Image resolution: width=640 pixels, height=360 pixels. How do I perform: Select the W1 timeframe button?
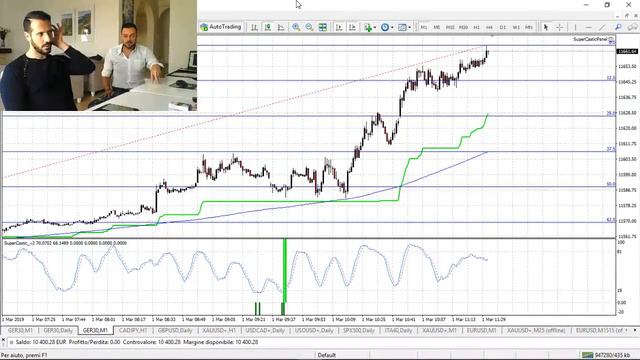click(516, 27)
